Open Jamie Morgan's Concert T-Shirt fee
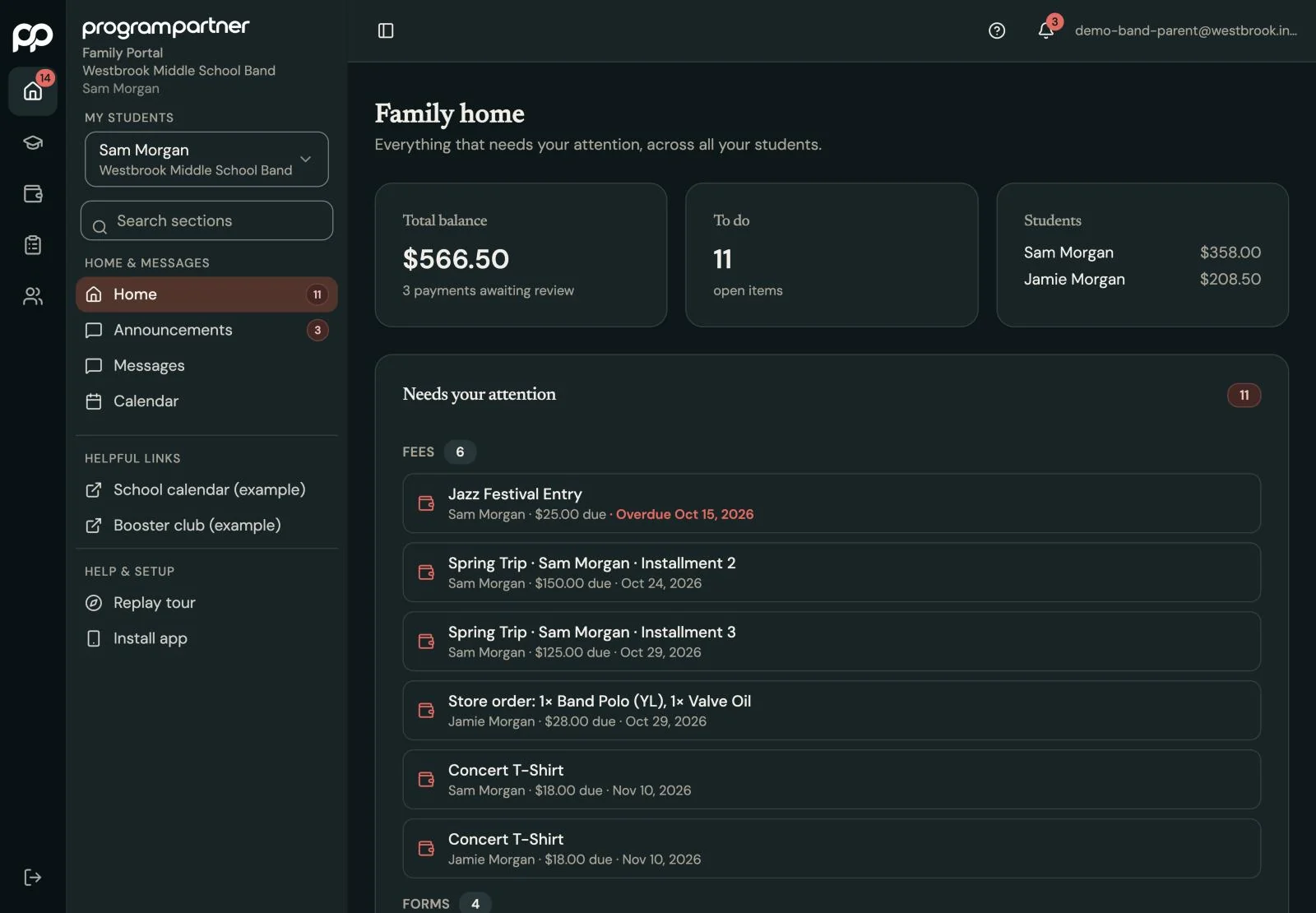This screenshot has height=913, width=1316. 832,849
